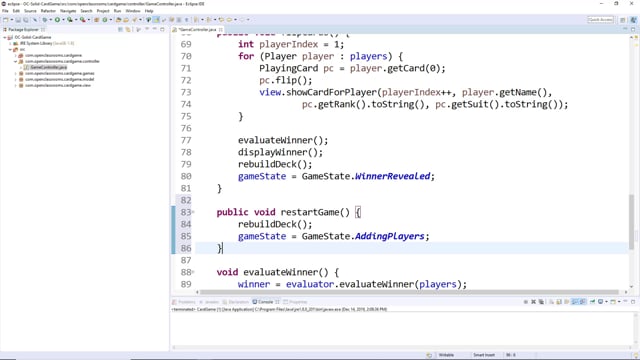Click Link with Editor in Package Explorer
The height and width of the screenshot is (360, 640).
(x=128, y=29)
